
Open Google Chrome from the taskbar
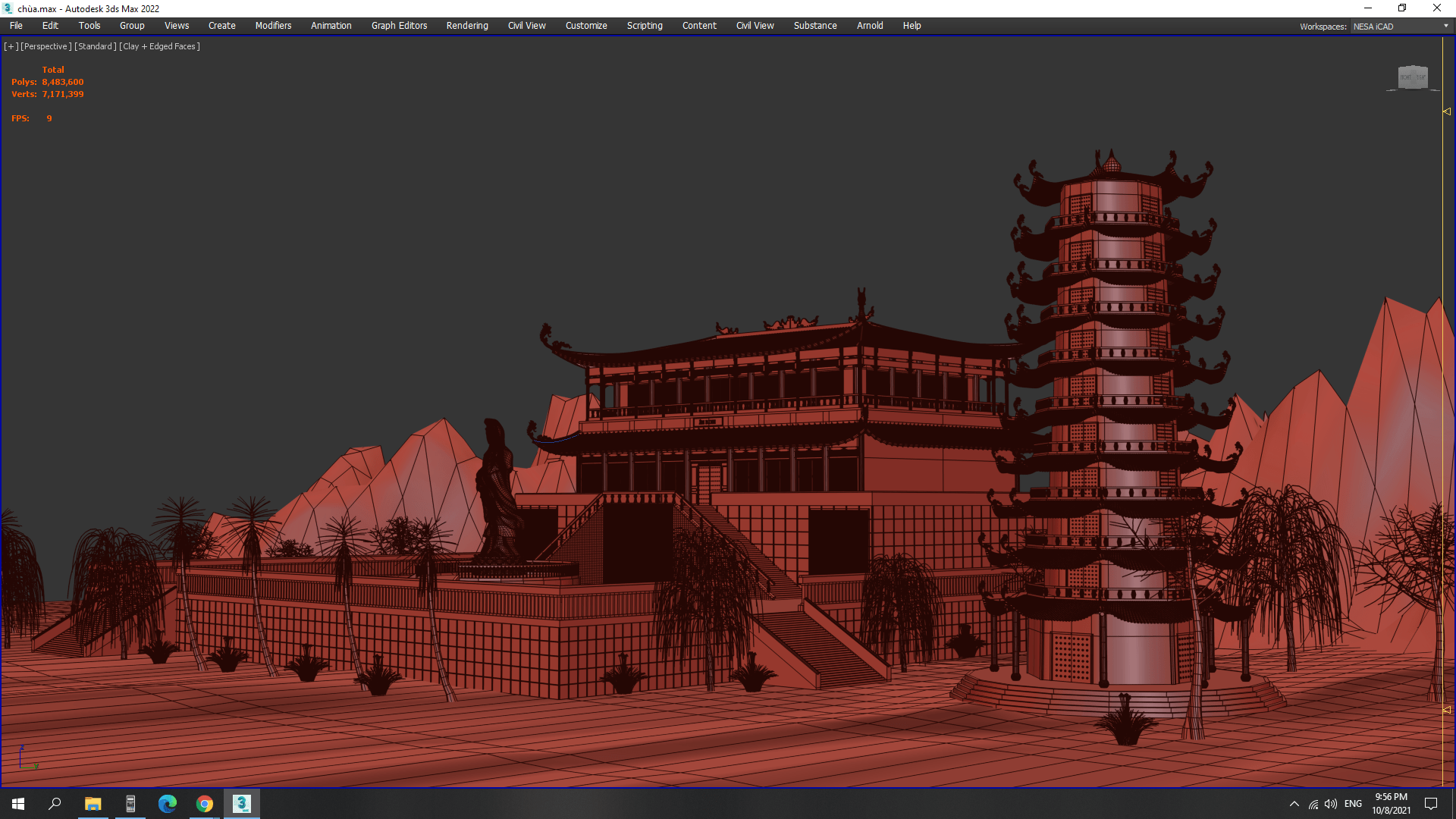[x=205, y=804]
